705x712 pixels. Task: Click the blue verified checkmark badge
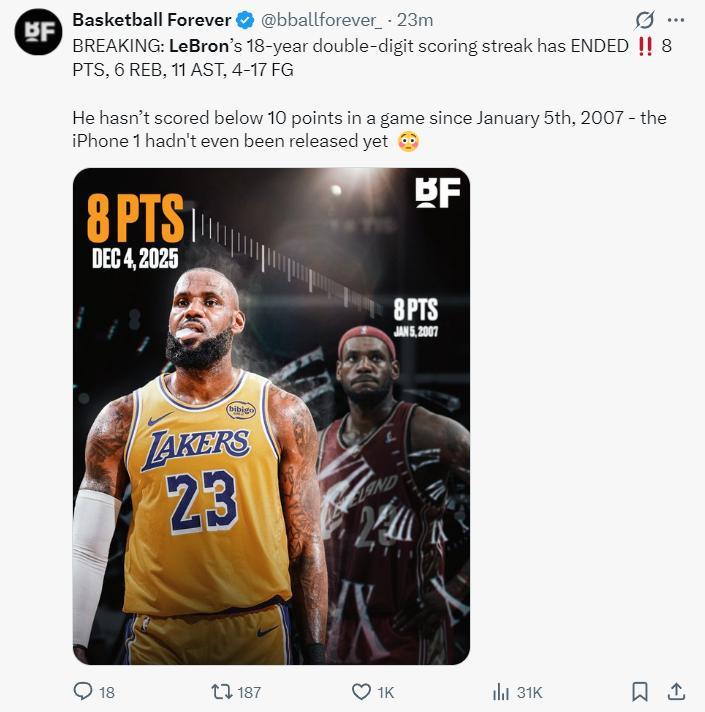[243, 20]
